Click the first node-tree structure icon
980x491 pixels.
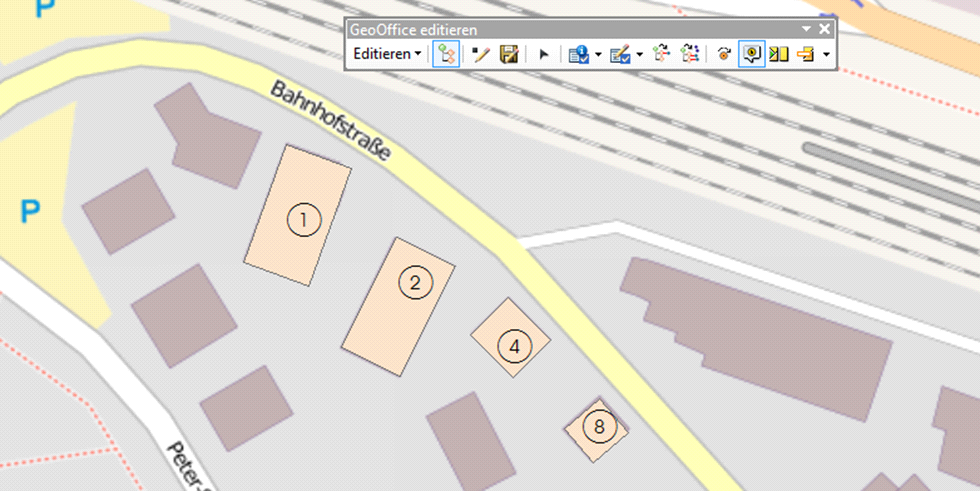tap(661, 54)
